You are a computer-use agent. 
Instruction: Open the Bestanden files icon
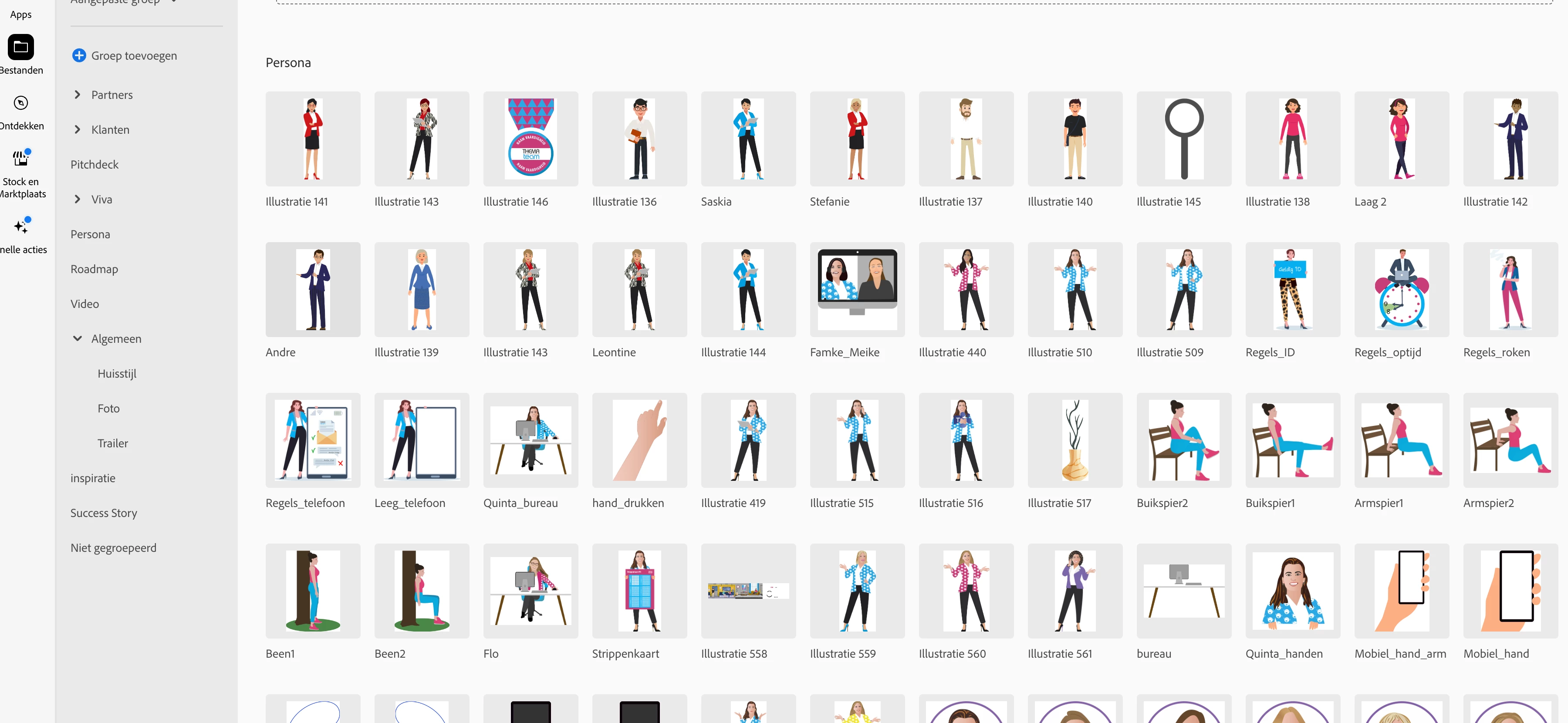(x=21, y=47)
